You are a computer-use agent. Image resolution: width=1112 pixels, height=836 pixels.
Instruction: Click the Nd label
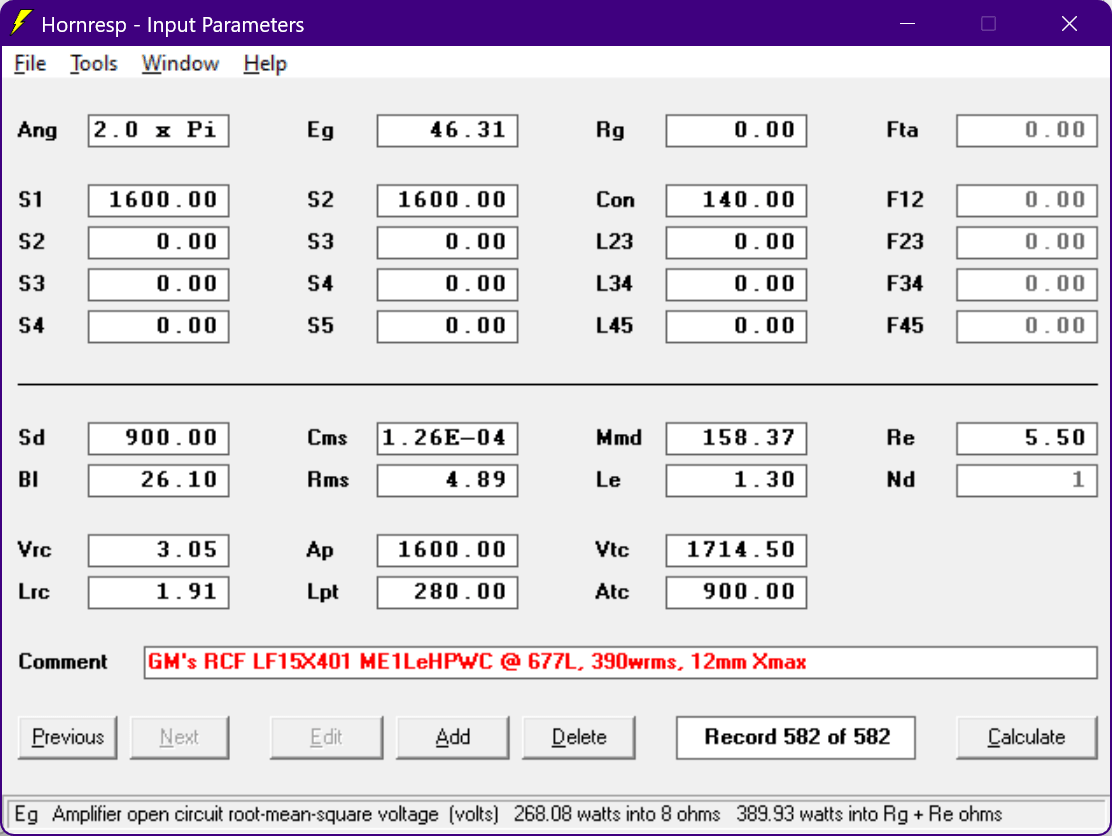[x=901, y=480]
